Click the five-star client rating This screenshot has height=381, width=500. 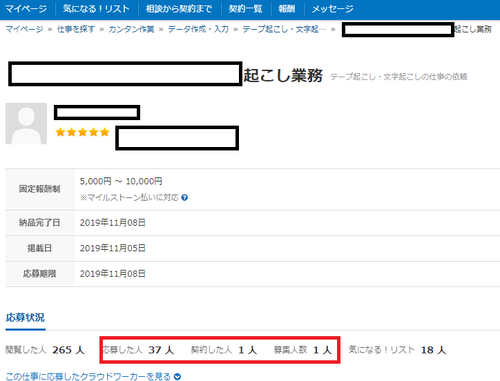[x=82, y=132]
